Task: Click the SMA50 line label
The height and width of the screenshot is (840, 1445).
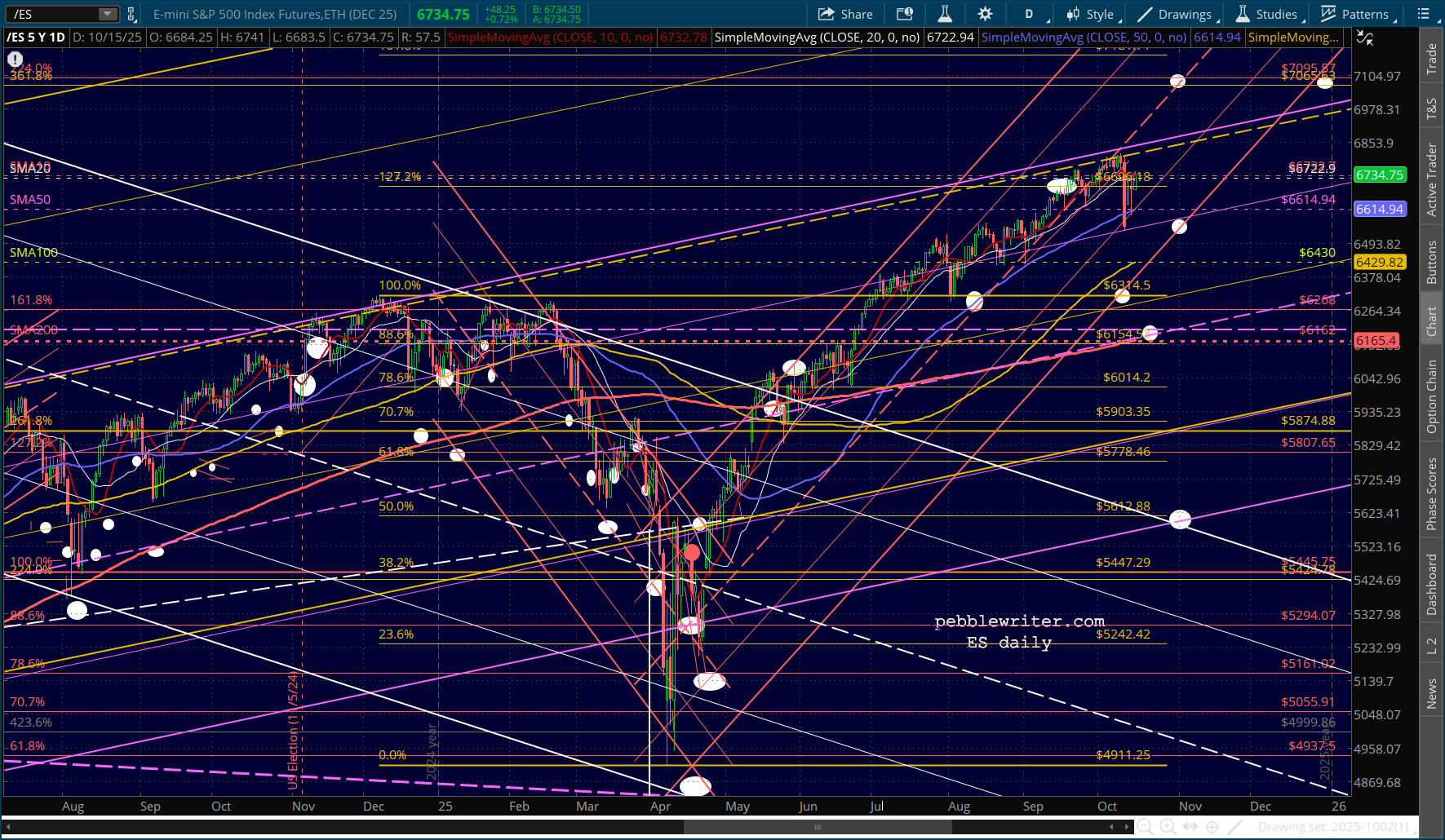Action: click(30, 200)
